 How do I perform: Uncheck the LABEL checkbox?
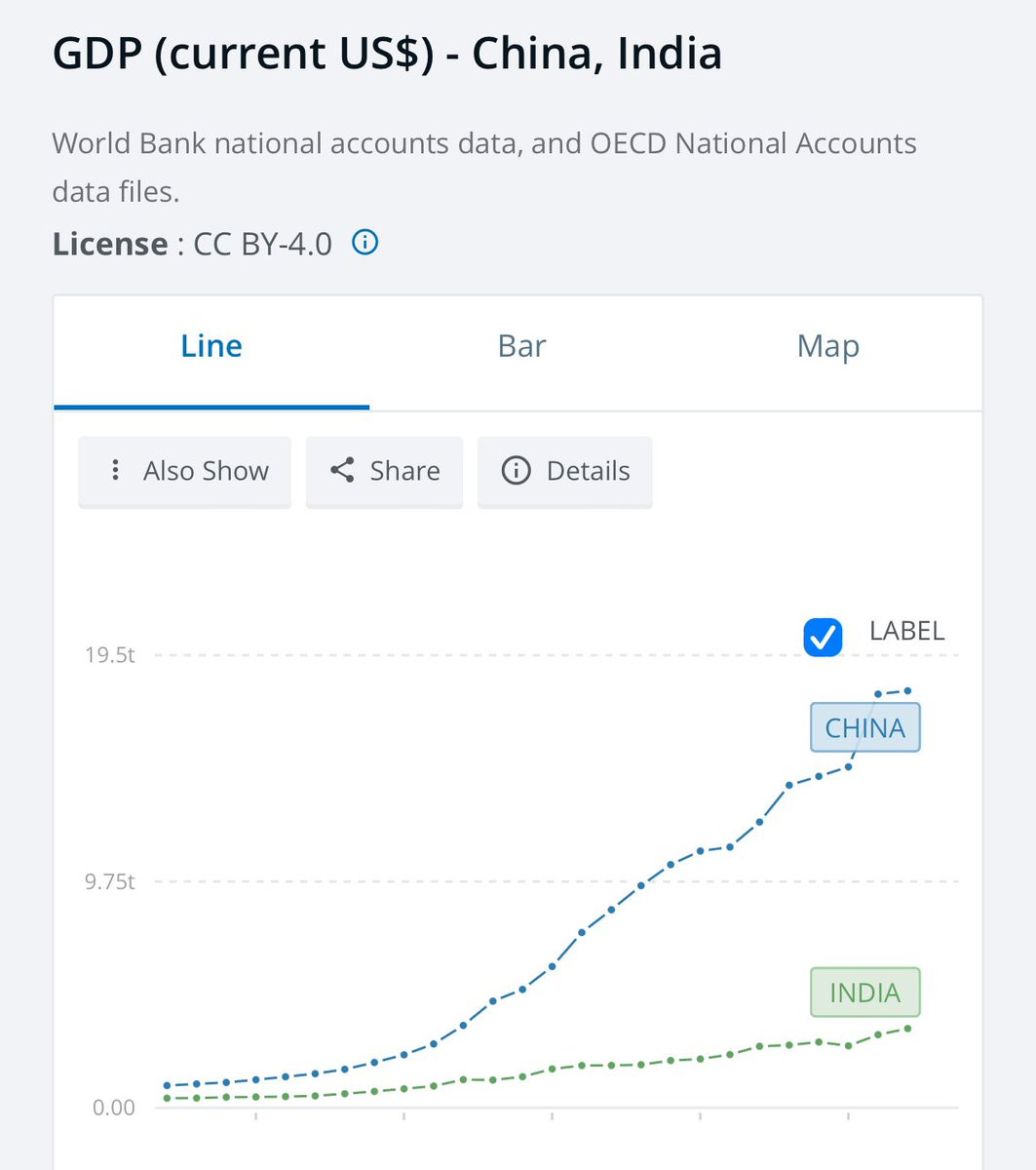(823, 638)
